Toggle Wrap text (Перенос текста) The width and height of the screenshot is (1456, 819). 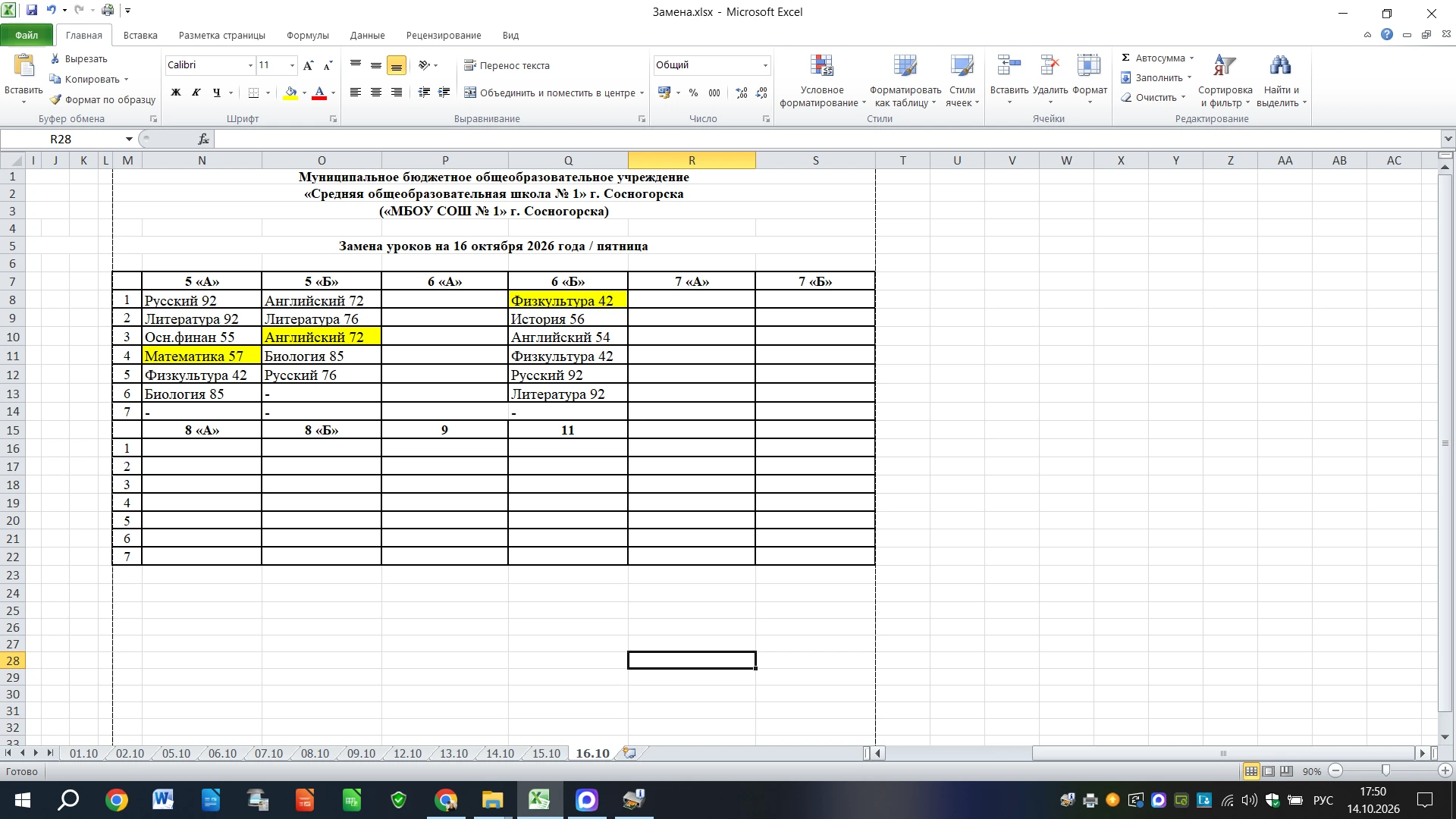pyautogui.click(x=507, y=65)
